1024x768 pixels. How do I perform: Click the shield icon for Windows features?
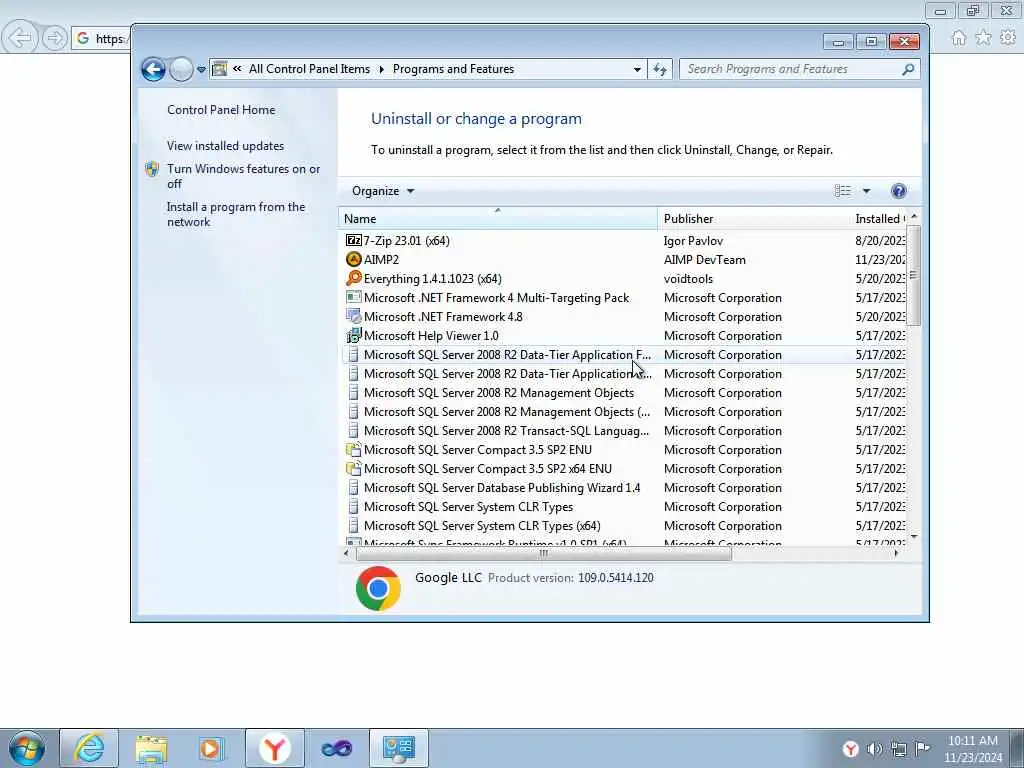[x=152, y=169]
